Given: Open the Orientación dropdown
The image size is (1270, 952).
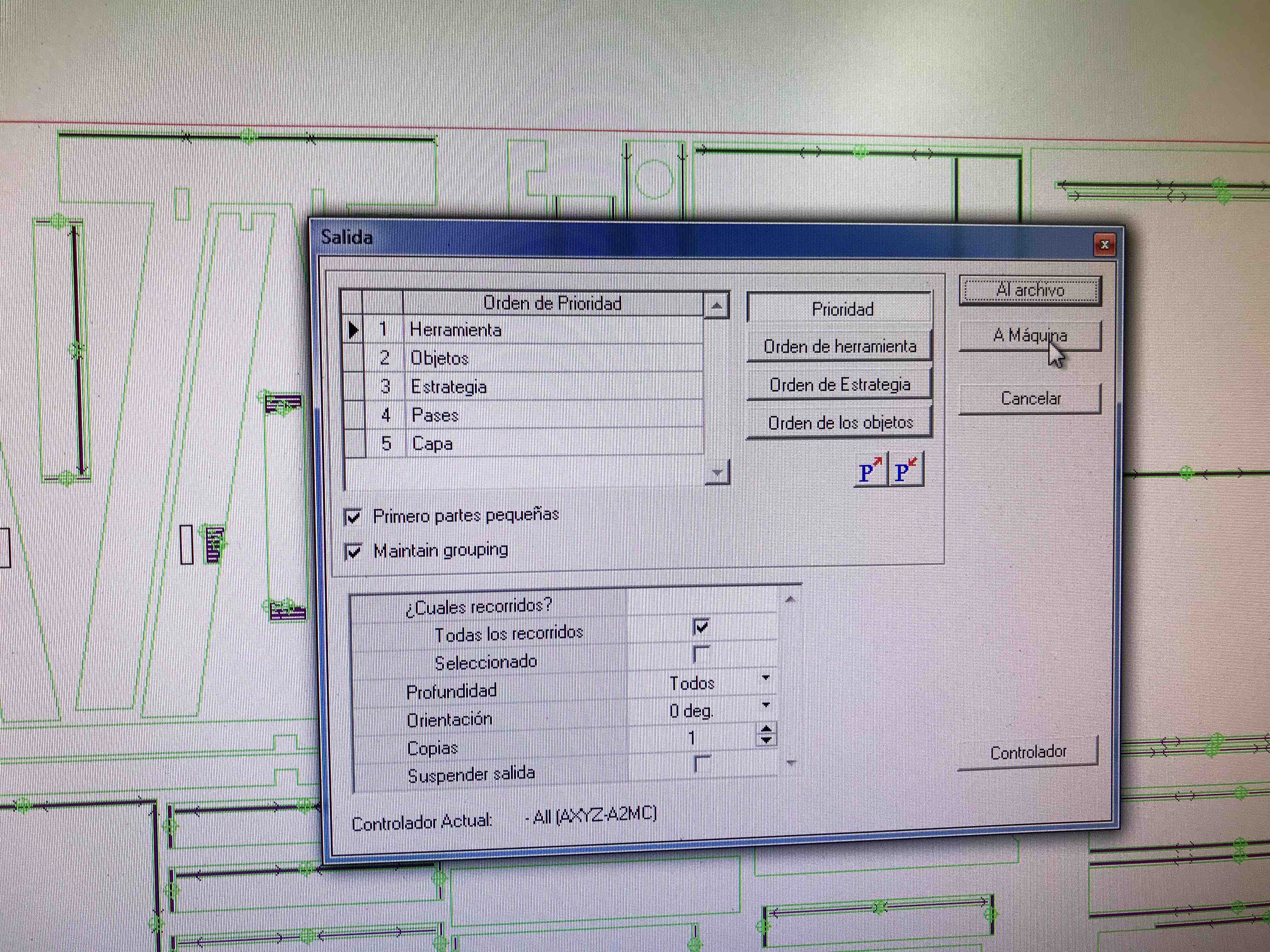Looking at the screenshot, I should click(765, 705).
